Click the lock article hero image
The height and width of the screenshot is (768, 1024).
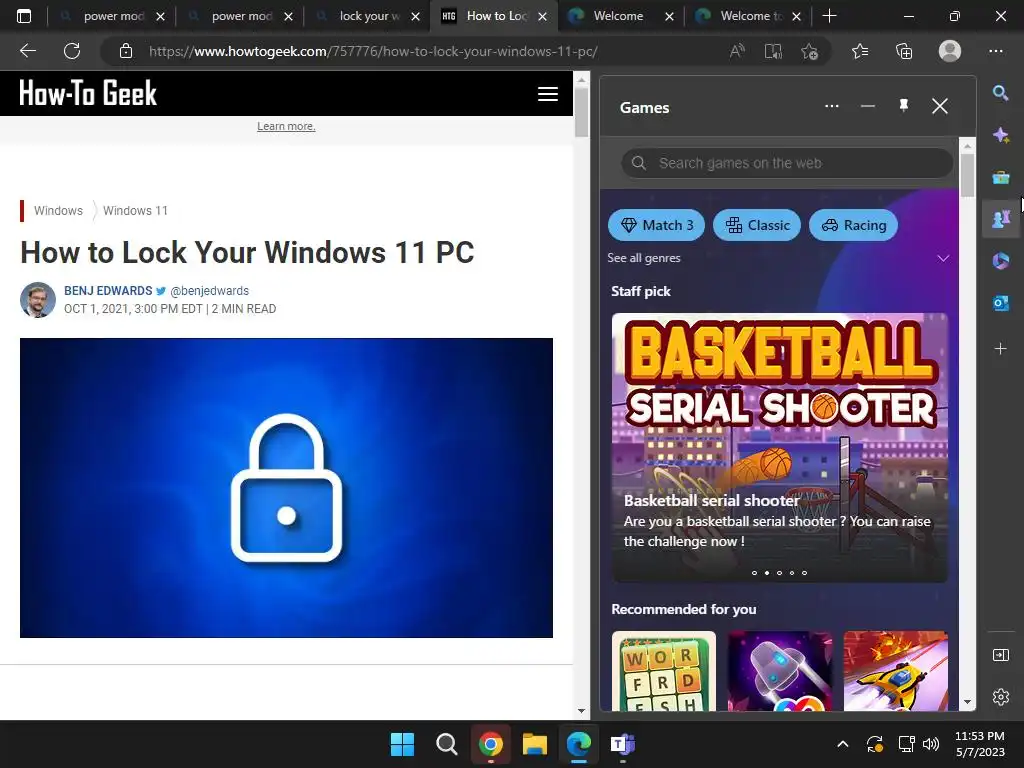[x=286, y=488]
